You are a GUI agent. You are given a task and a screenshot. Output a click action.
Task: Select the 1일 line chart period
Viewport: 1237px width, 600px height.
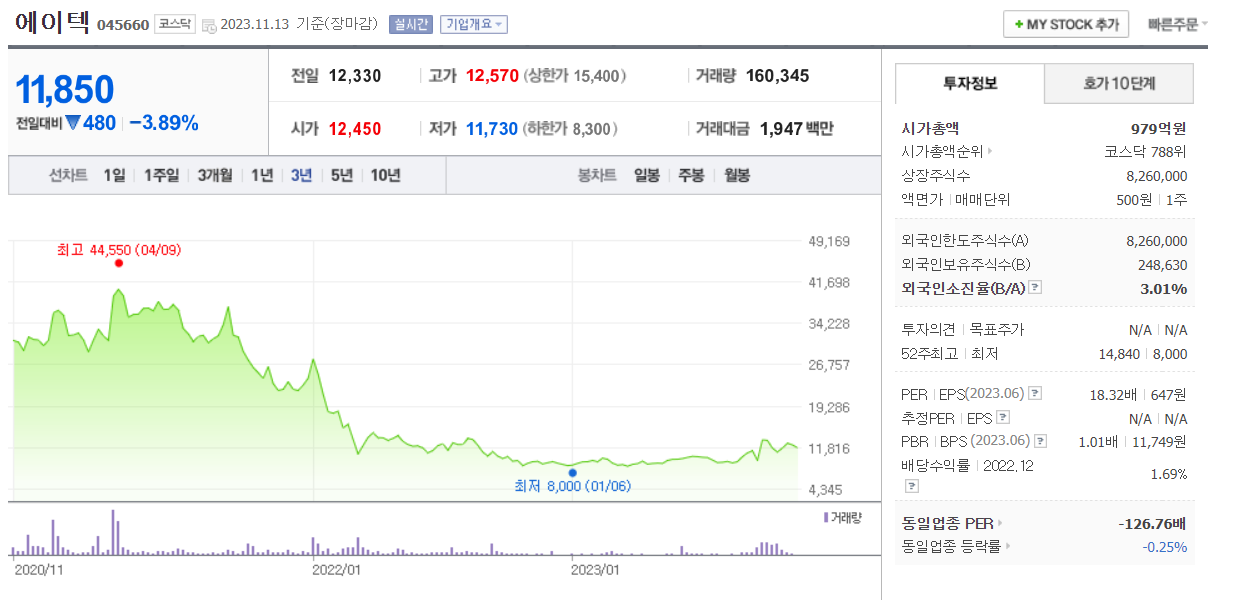[x=114, y=175]
